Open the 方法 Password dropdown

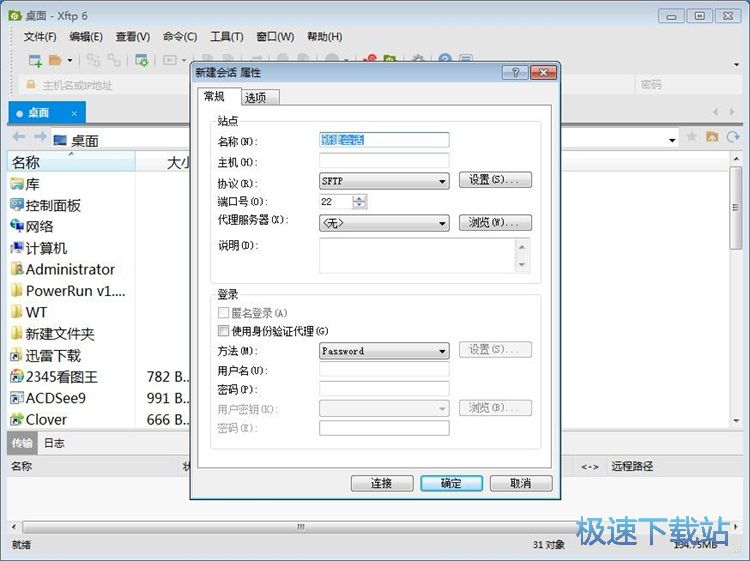coord(384,351)
